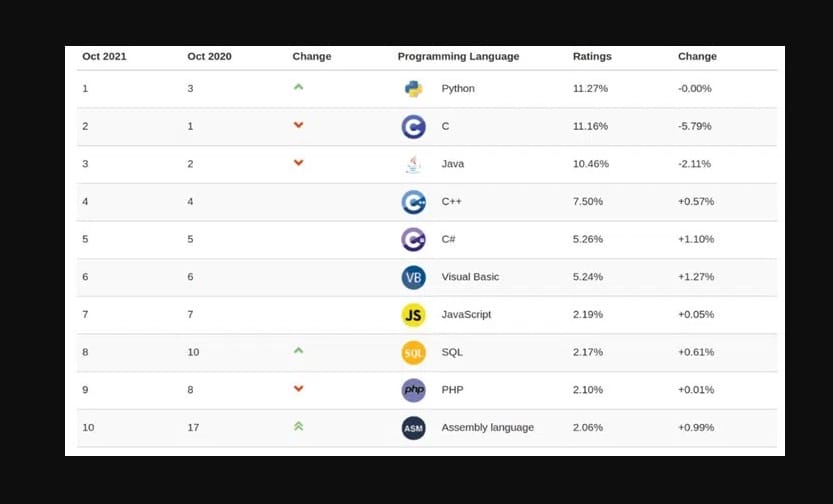Click the Ratings column header
Viewport: 833px width, 504px height.
coord(592,57)
